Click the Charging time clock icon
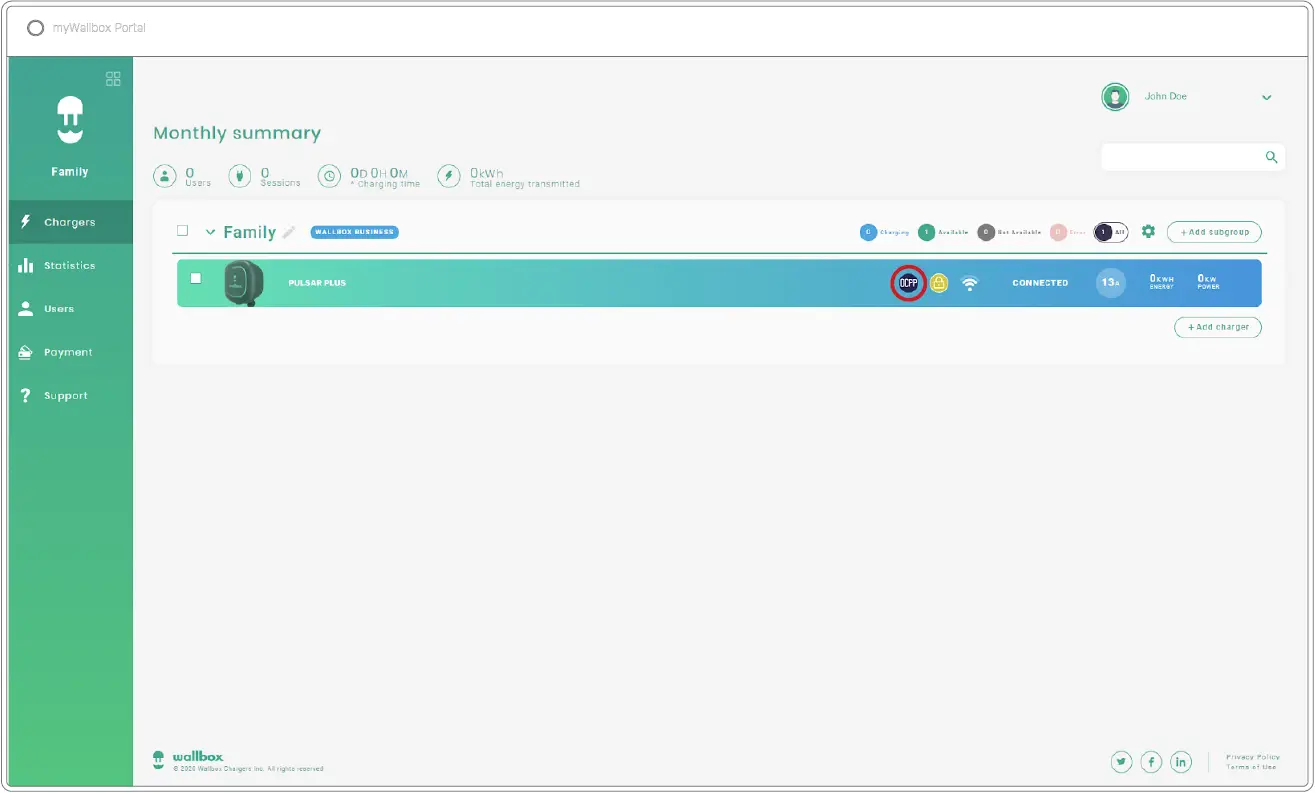Screen dimensions: 1315x793 point(329,177)
